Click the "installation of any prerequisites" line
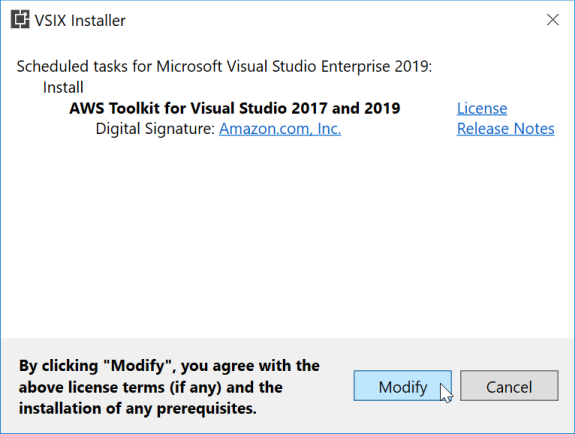Screen dimensions: 575x434 138,408
